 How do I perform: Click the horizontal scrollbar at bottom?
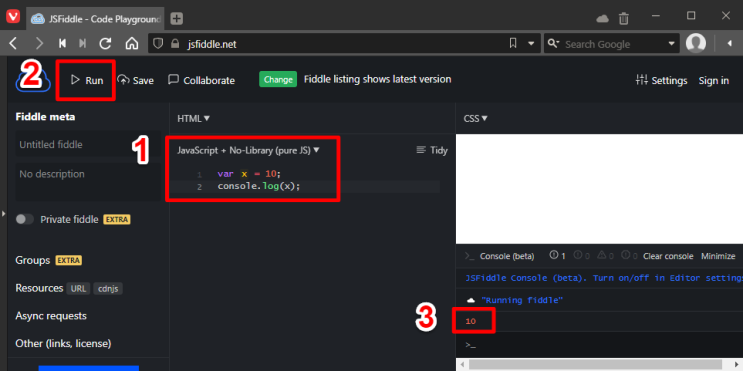point(596,364)
